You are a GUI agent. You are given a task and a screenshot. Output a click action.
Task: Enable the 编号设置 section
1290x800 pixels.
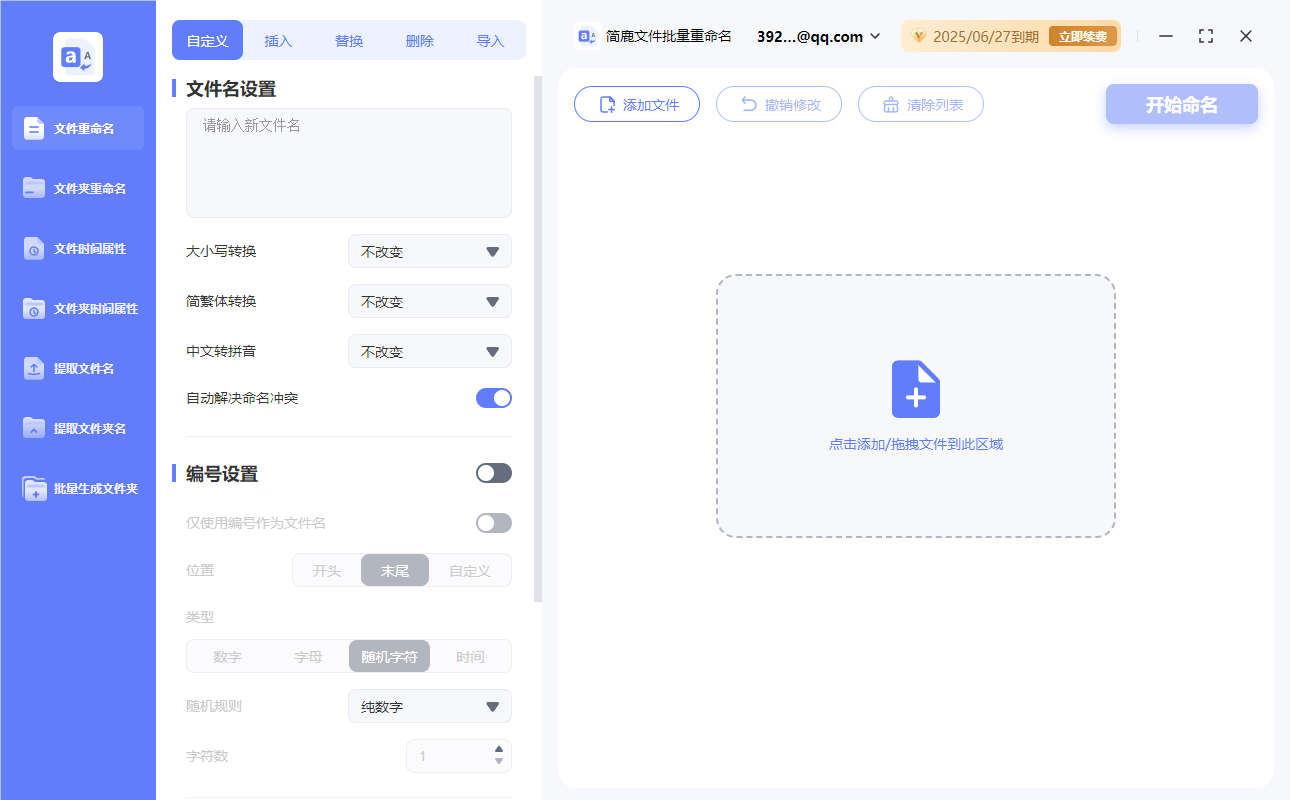pyautogui.click(x=493, y=472)
